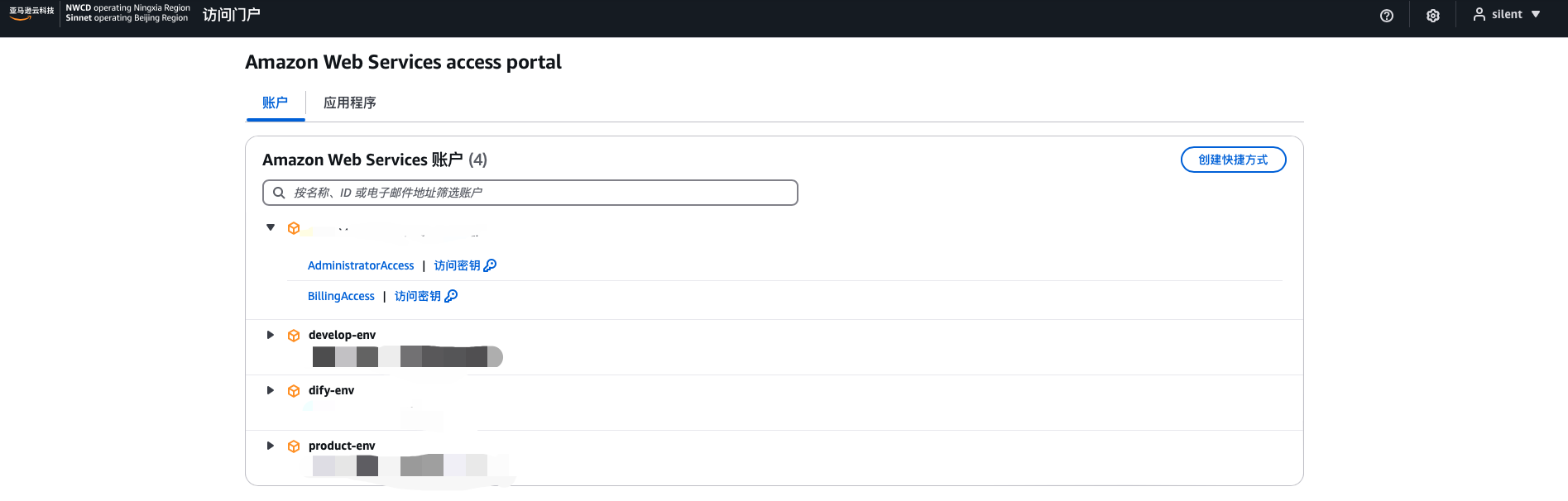Focus the account filter search field
Image resolution: width=1568 pixels, height=501 pixels.
pyautogui.click(x=530, y=193)
